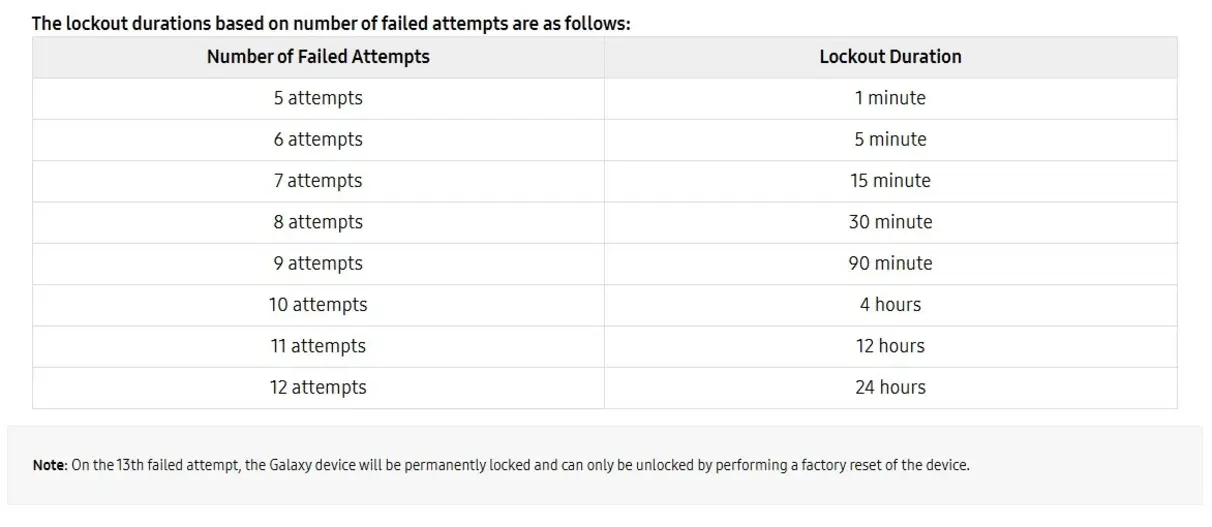Click the 'Number of Failed Attempts' column header
Viewport: 1212px width, 527px height.
click(318, 57)
